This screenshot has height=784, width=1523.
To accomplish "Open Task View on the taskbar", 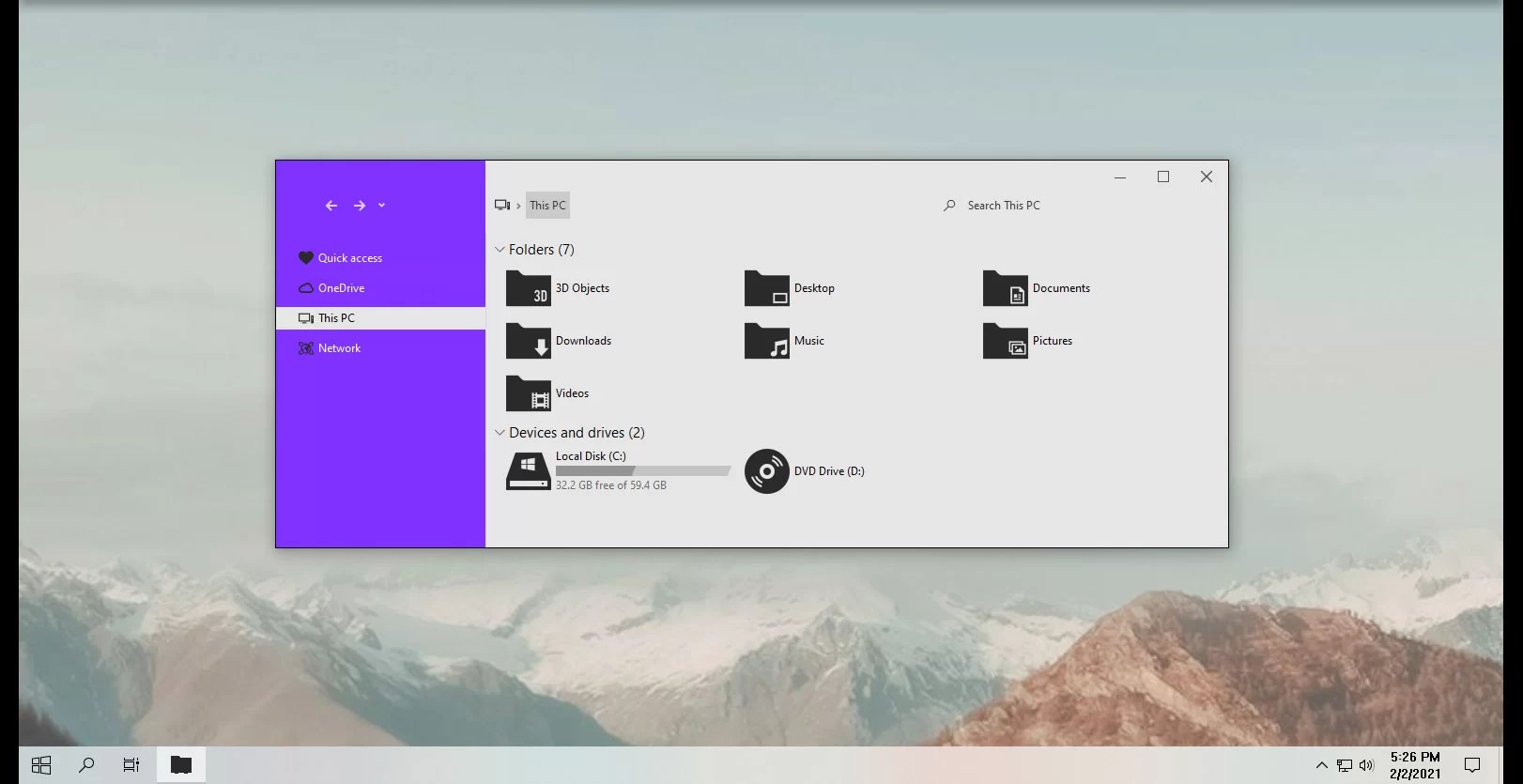I will click(131, 765).
